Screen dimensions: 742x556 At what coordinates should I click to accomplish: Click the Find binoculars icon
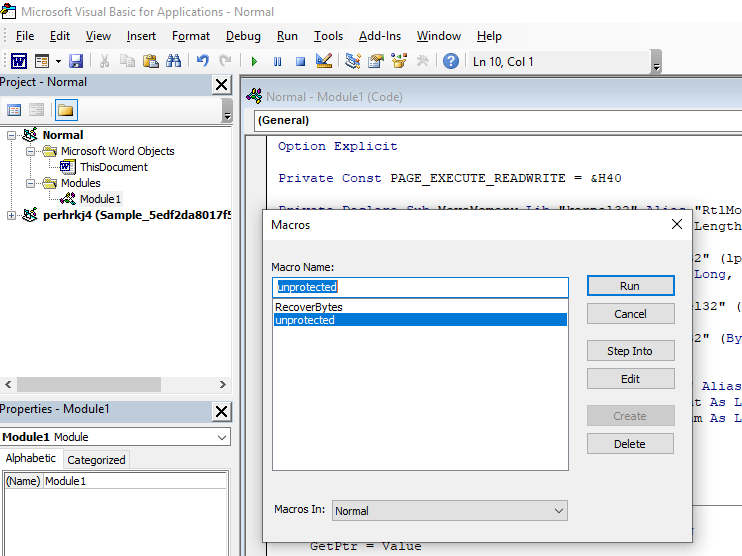coord(173,61)
